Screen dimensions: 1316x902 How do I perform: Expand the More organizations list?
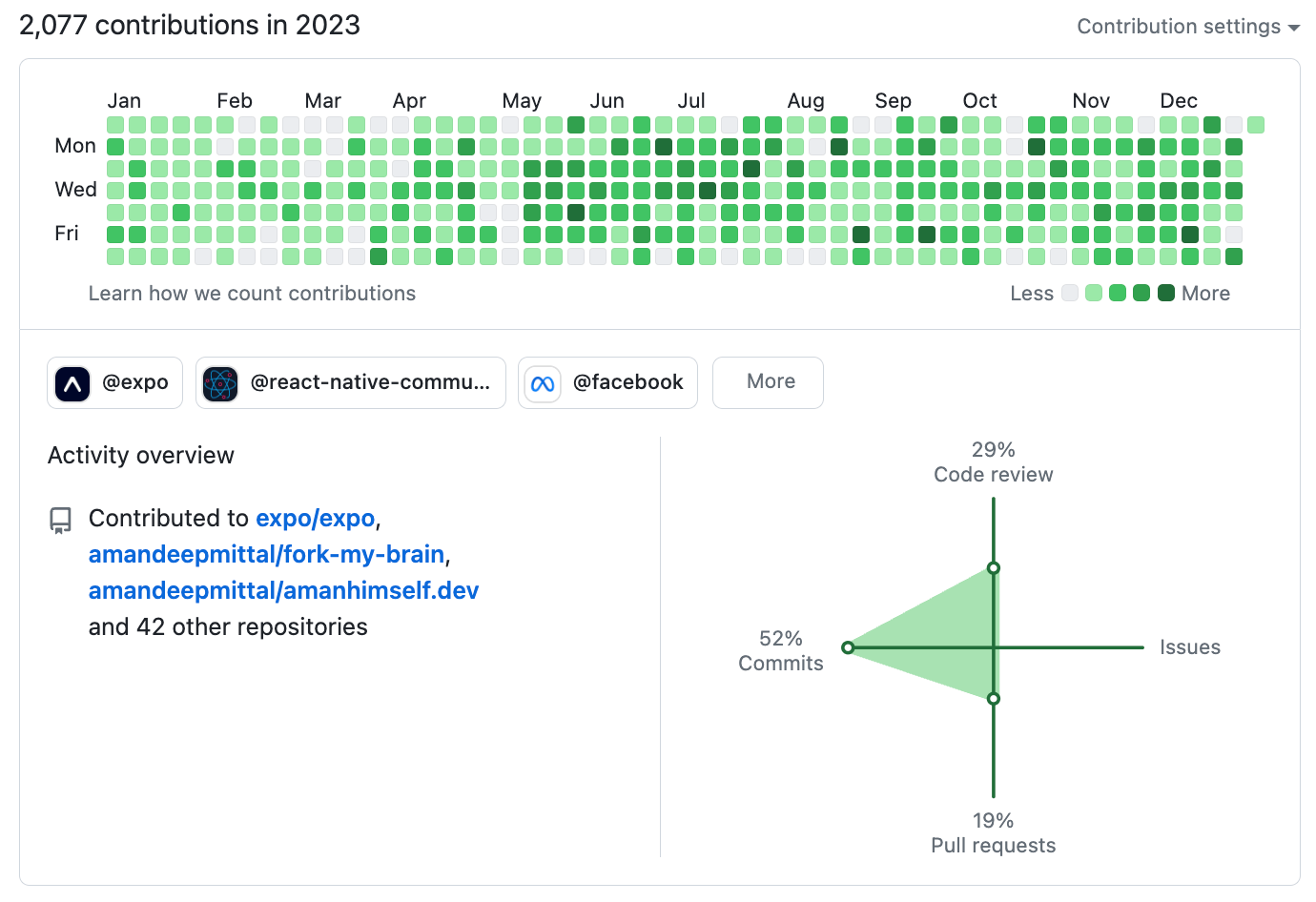coord(768,382)
